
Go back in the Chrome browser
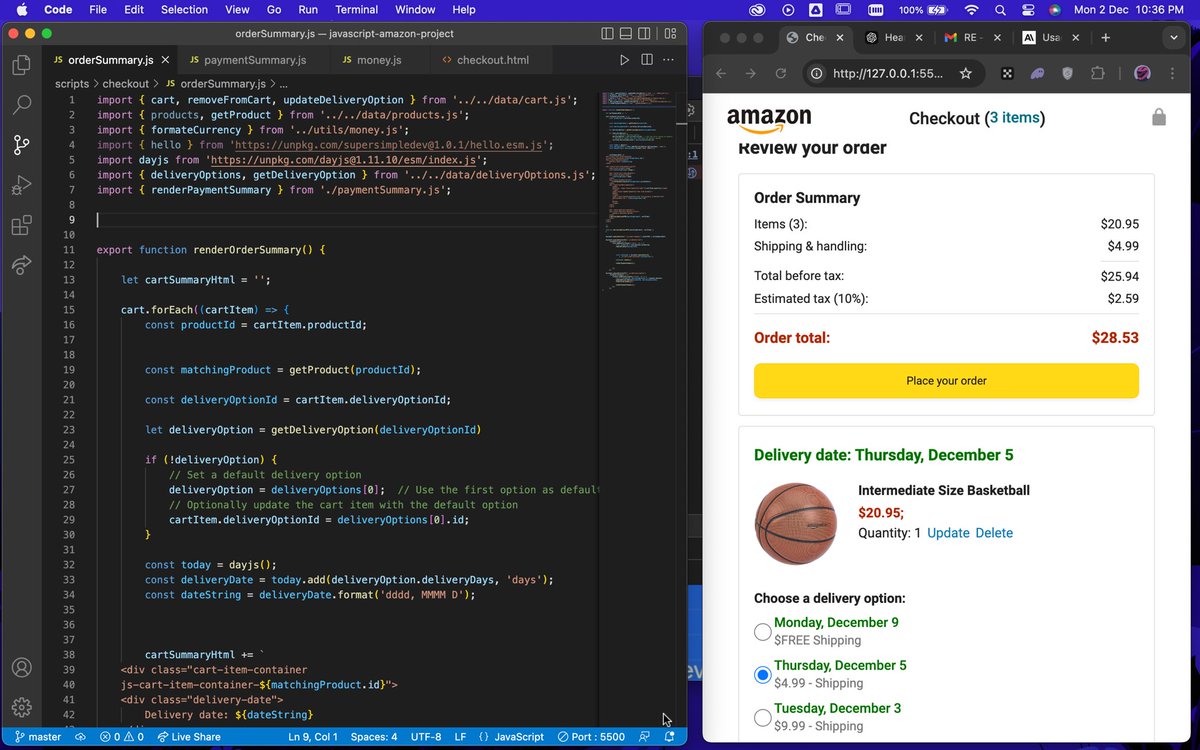coord(721,74)
